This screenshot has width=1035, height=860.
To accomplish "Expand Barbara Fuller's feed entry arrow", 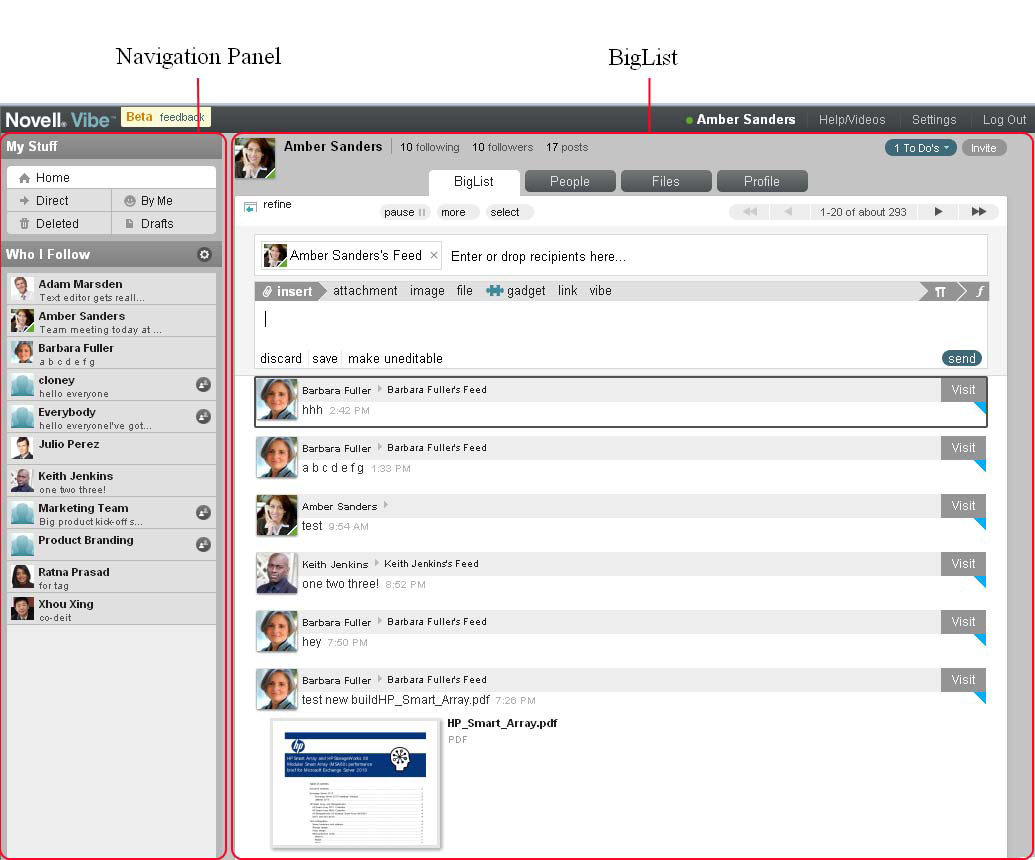I will click(379, 389).
